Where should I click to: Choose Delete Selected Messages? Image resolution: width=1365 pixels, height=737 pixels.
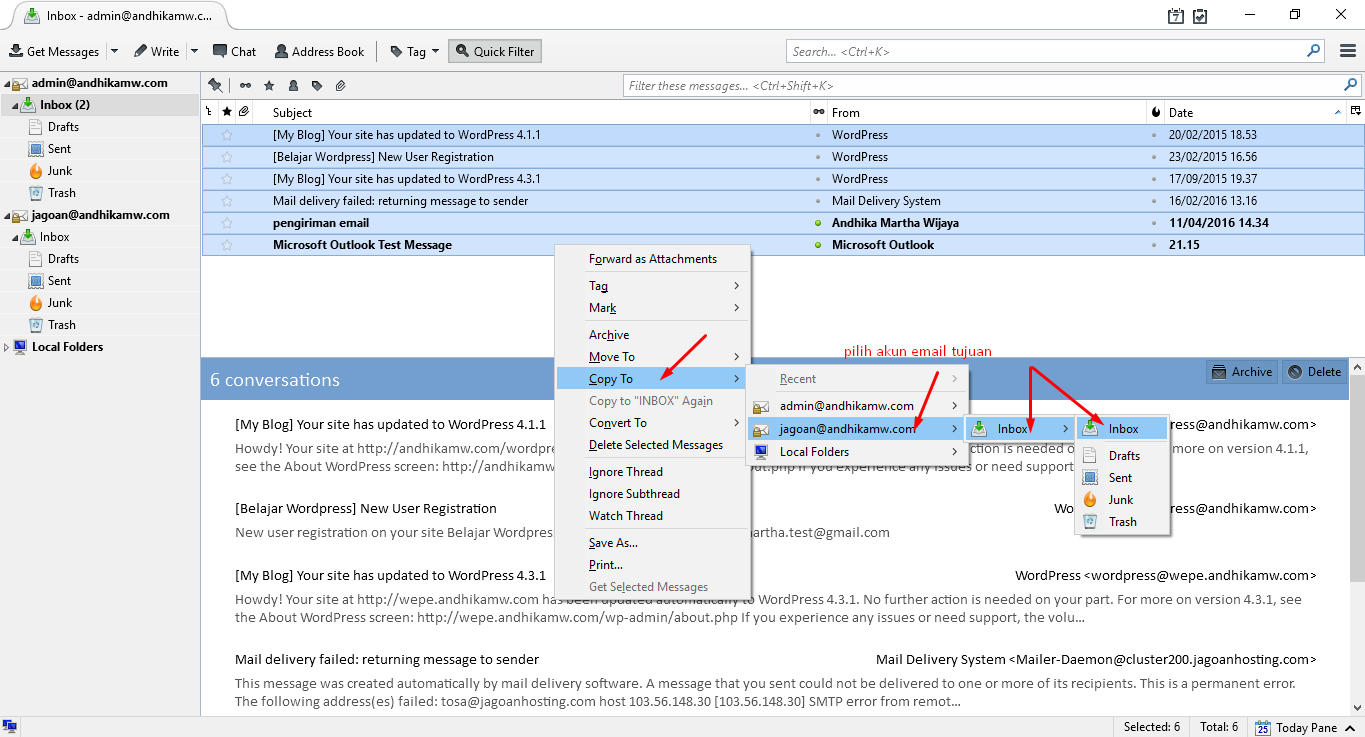[652, 445]
